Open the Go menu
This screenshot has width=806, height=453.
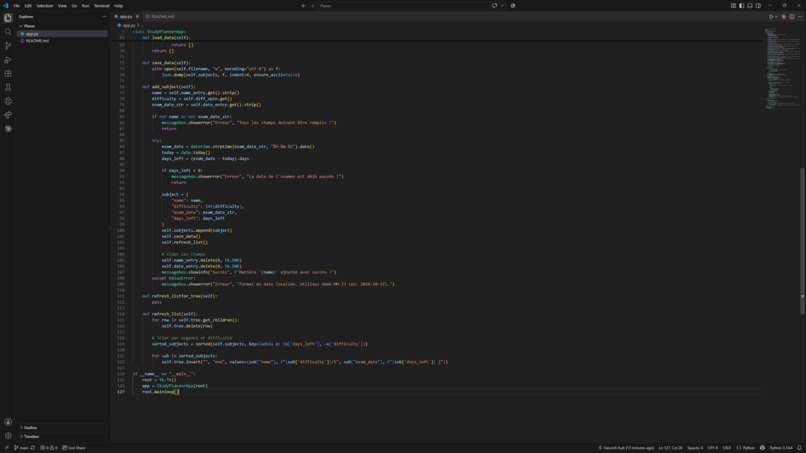[x=74, y=6]
